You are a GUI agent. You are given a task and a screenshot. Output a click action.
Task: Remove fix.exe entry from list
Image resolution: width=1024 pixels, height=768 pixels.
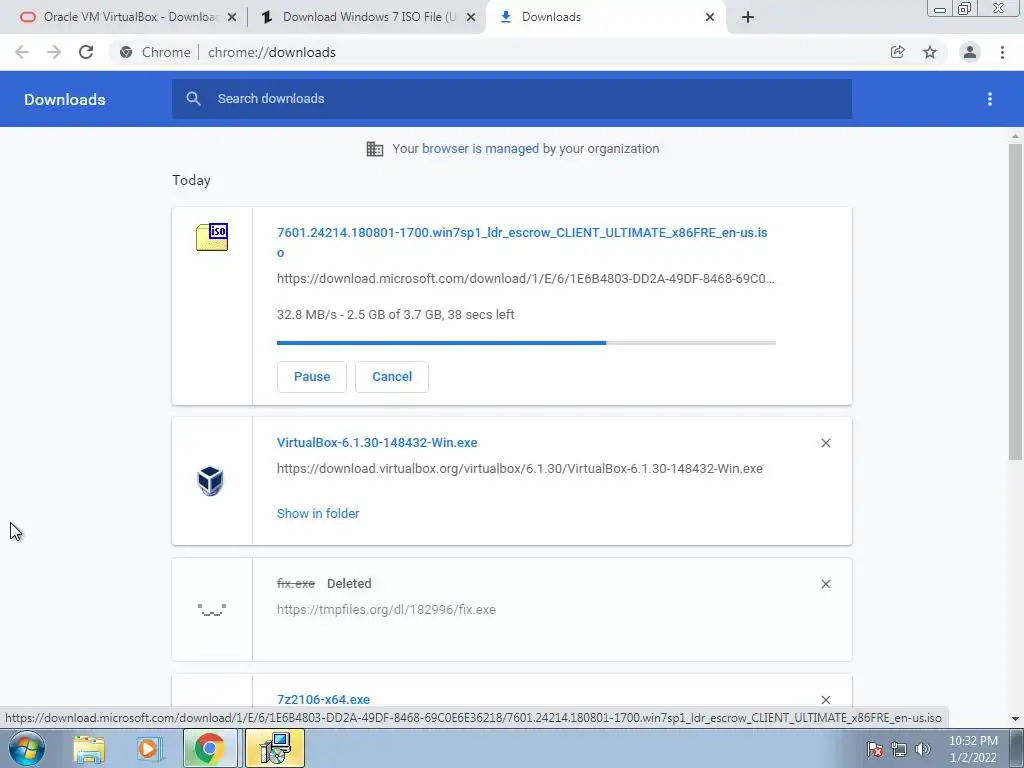pyautogui.click(x=825, y=584)
